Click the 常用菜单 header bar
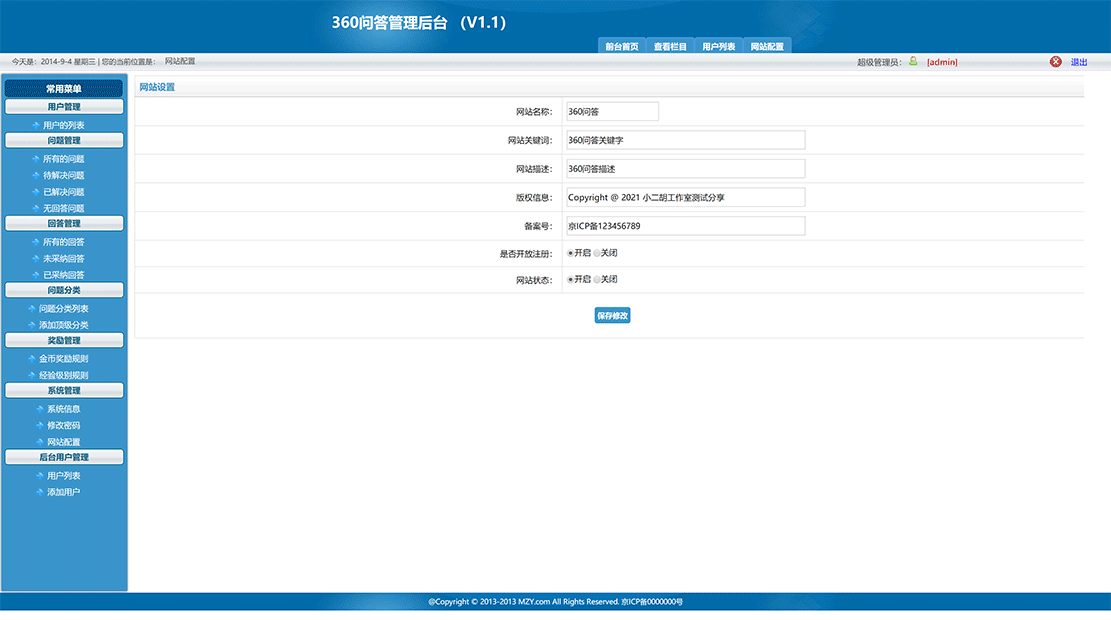The height and width of the screenshot is (620, 1111). (63, 89)
